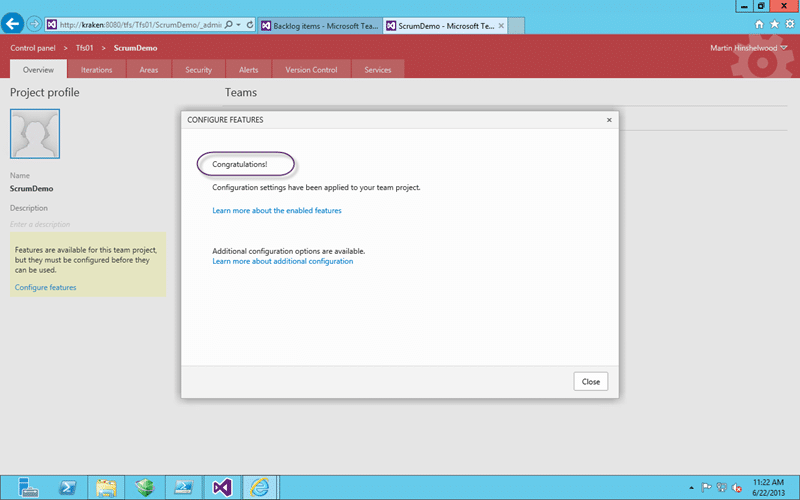Open the Services tab
The image size is (800, 500).
(x=378, y=69)
